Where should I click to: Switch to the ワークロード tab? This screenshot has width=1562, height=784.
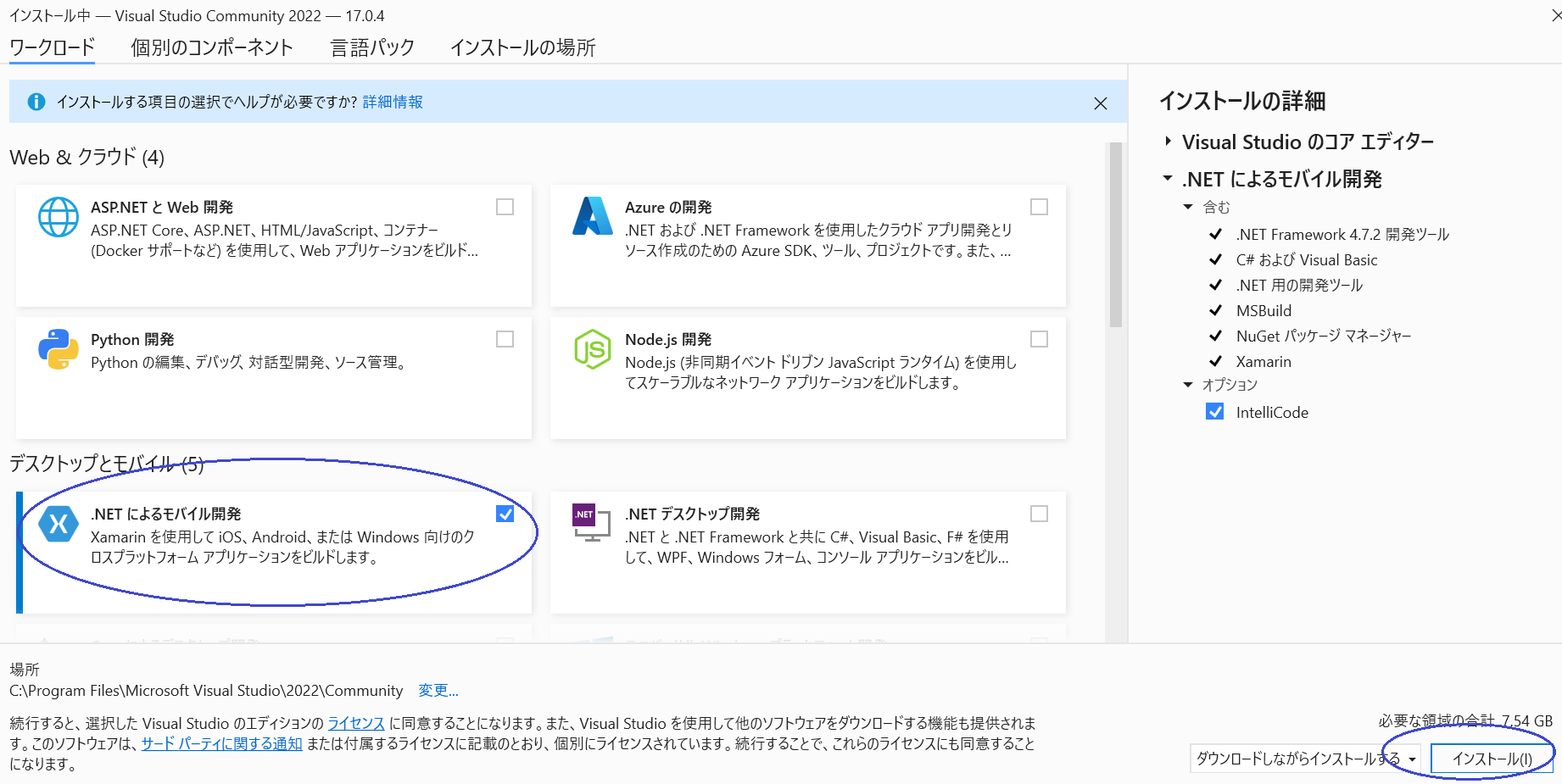pyautogui.click(x=52, y=47)
